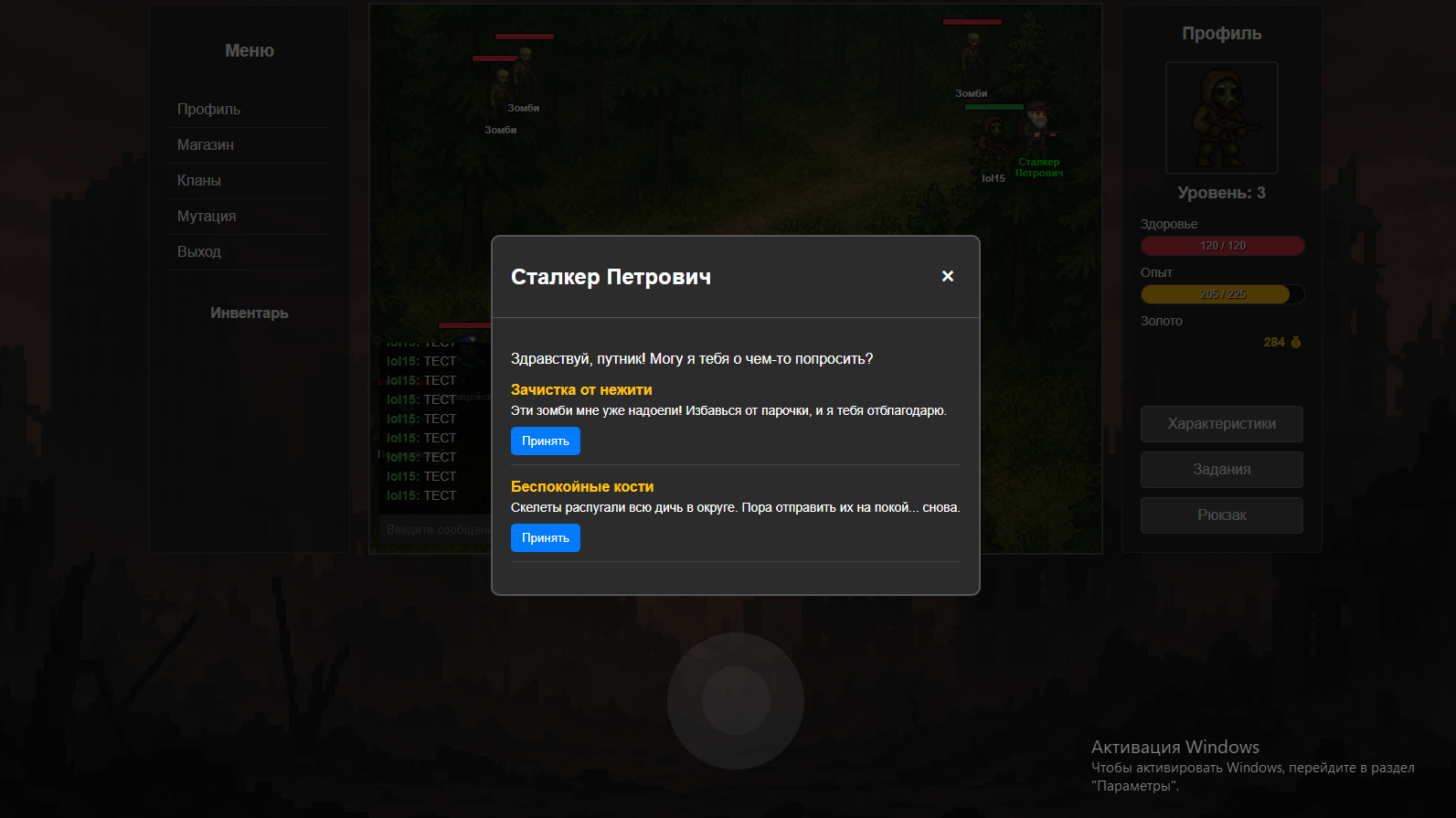The height and width of the screenshot is (818, 1456).
Task: Attack the top-right zombie sprite
Action: point(971,57)
